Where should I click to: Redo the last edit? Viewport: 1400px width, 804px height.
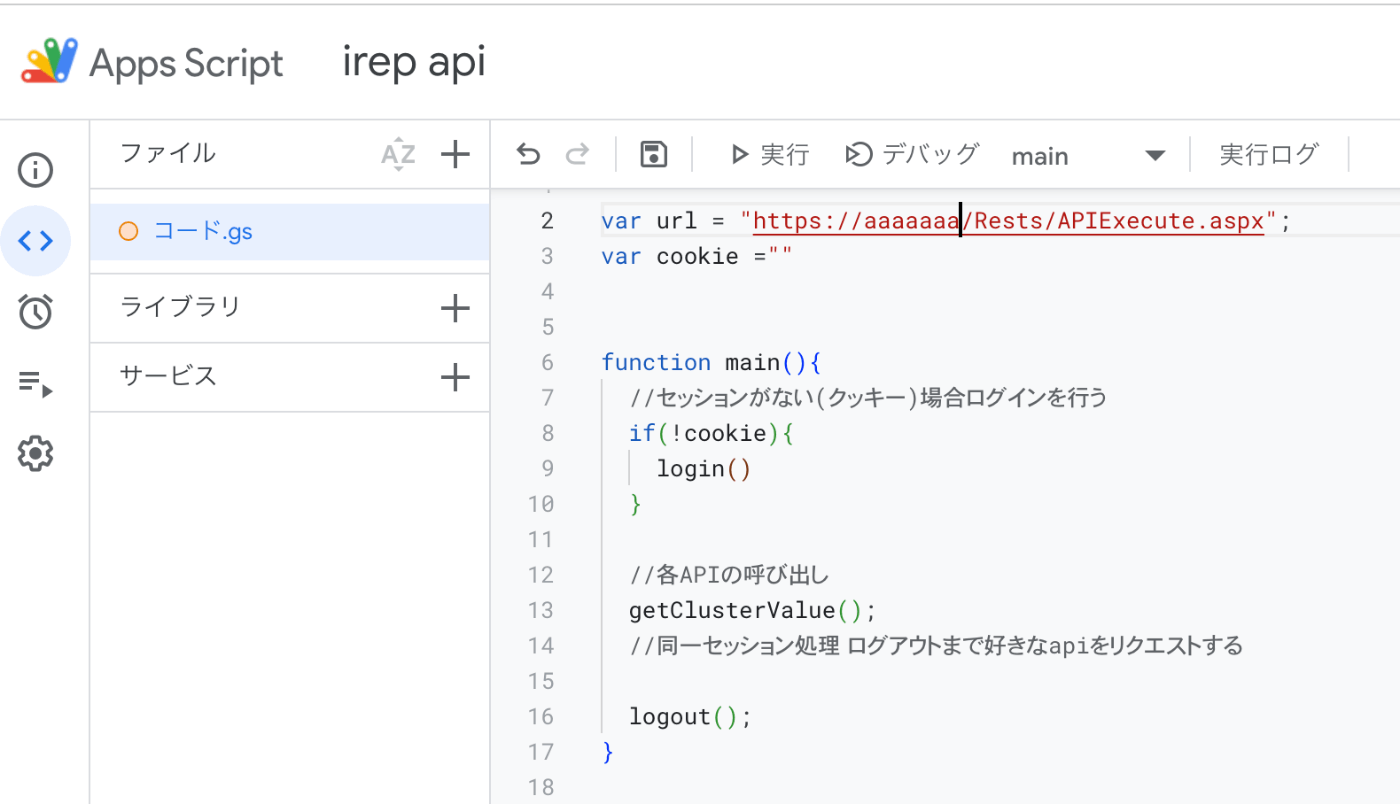point(577,154)
